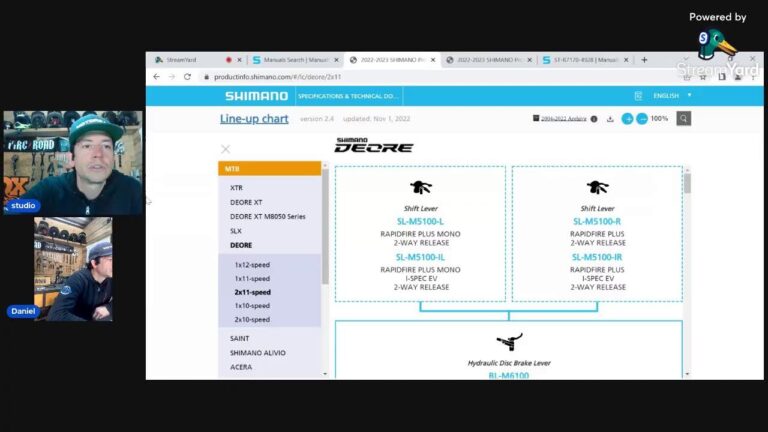Image resolution: width=768 pixels, height=432 pixels.
Task: Open the browser profile icon
Action: click(738, 77)
